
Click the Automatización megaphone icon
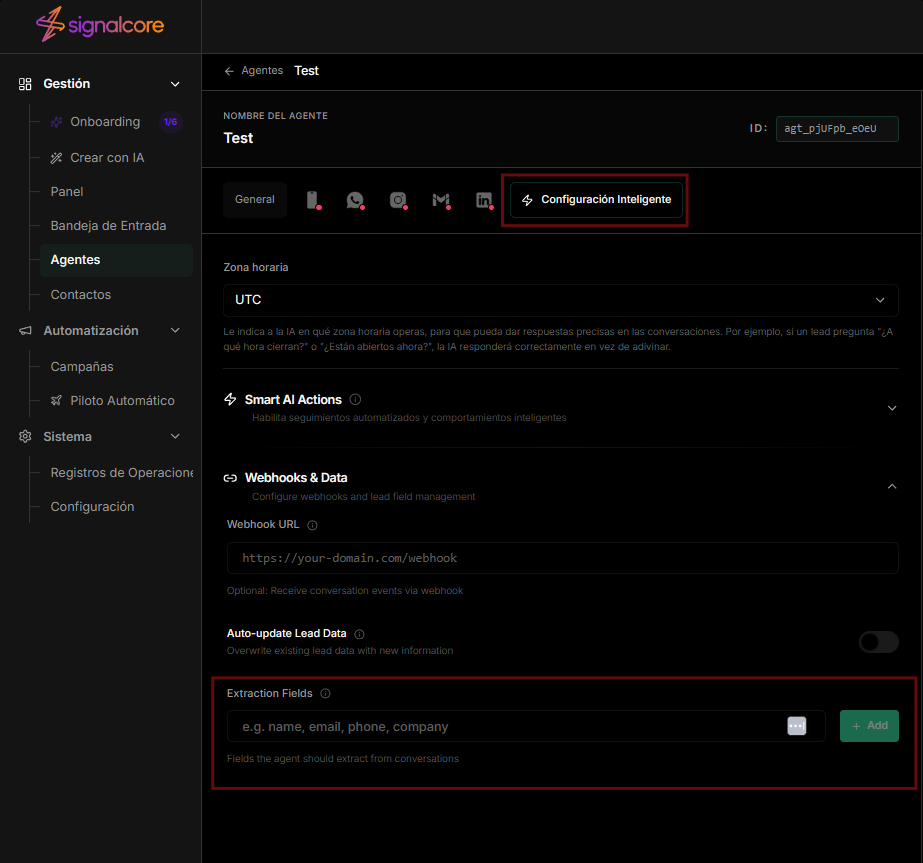tap(25, 331)
